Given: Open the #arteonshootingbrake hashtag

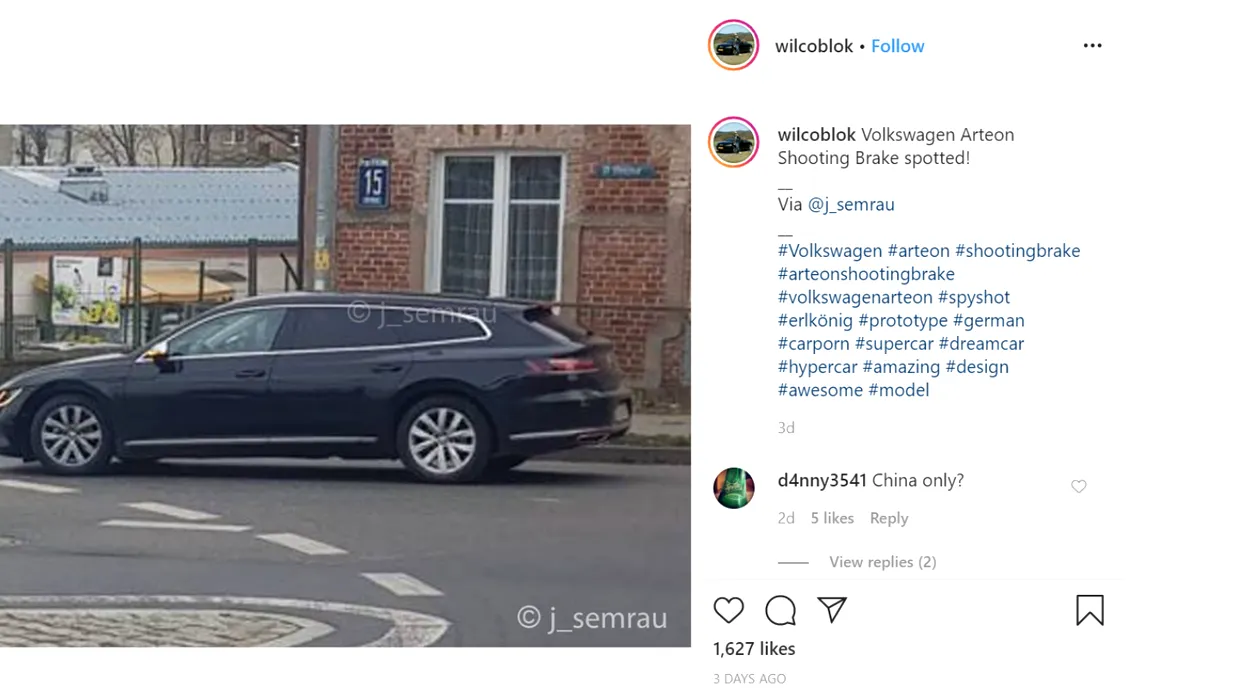Looking at the screenshot, I should pyautogui.click(x=866, y=274).
